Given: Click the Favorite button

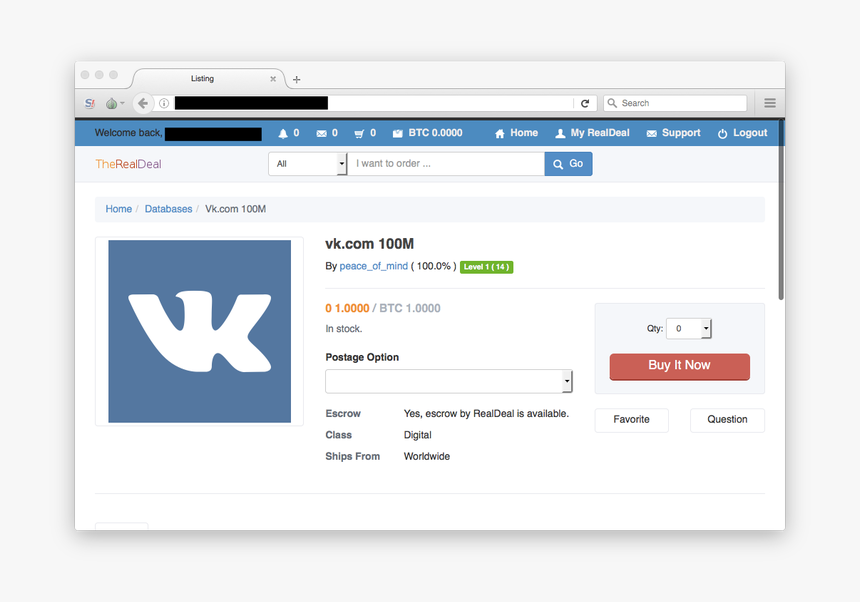Looking at the screenshot, I should click(631, 420).
